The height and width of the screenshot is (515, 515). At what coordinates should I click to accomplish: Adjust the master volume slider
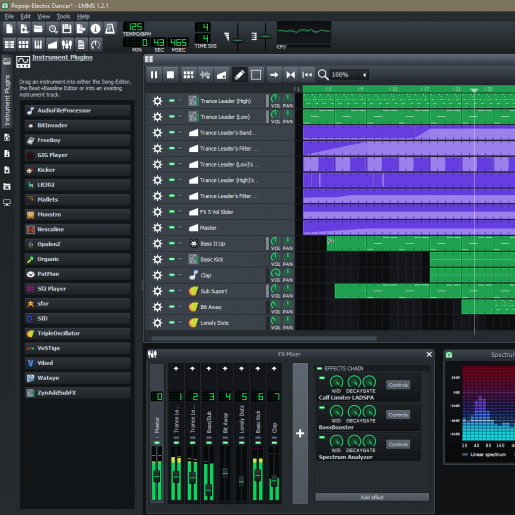click(238, 40)
